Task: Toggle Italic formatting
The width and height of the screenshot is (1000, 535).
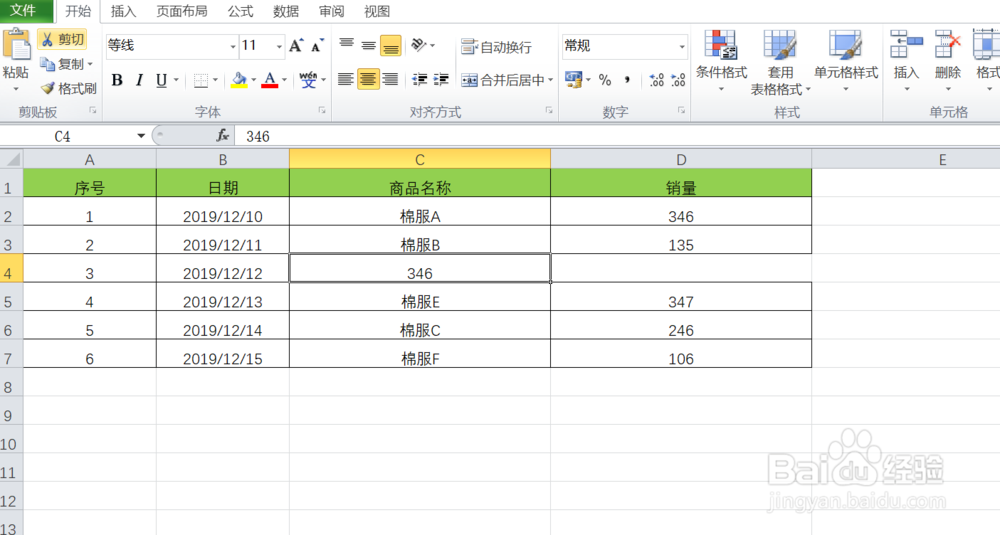Action: (x=139, y=80)
